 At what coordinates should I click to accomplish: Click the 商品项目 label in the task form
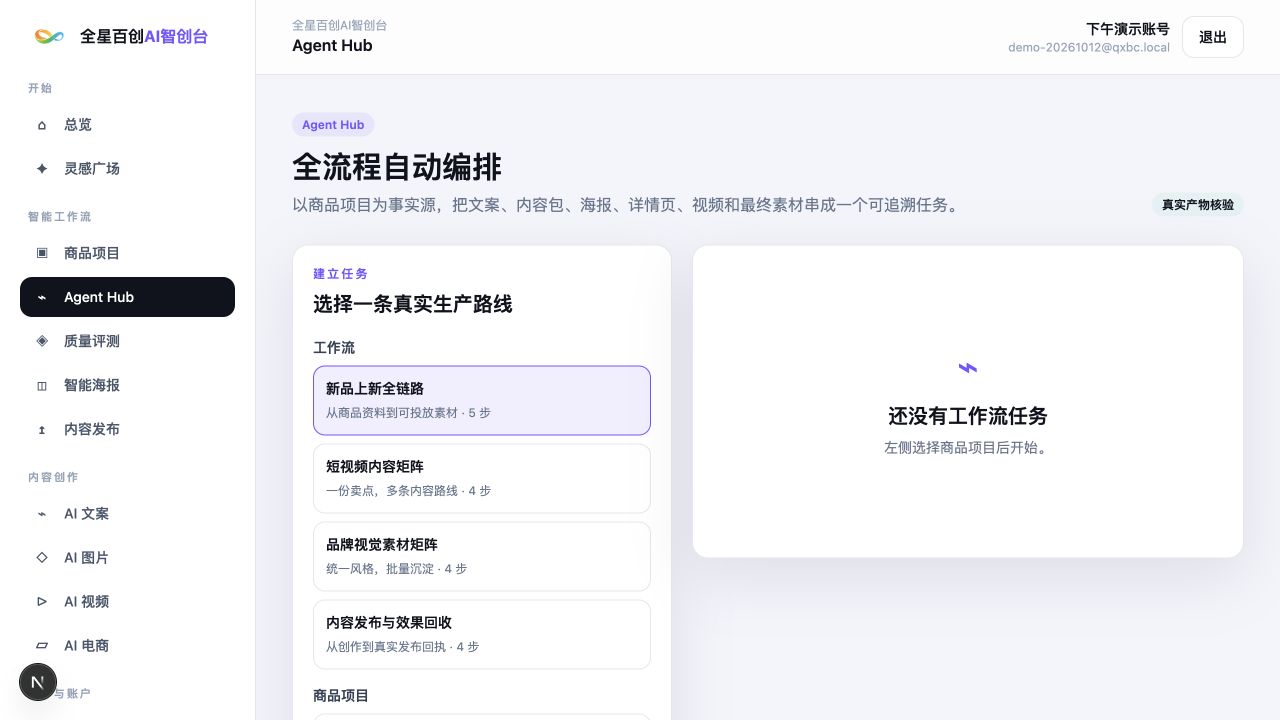341,695
